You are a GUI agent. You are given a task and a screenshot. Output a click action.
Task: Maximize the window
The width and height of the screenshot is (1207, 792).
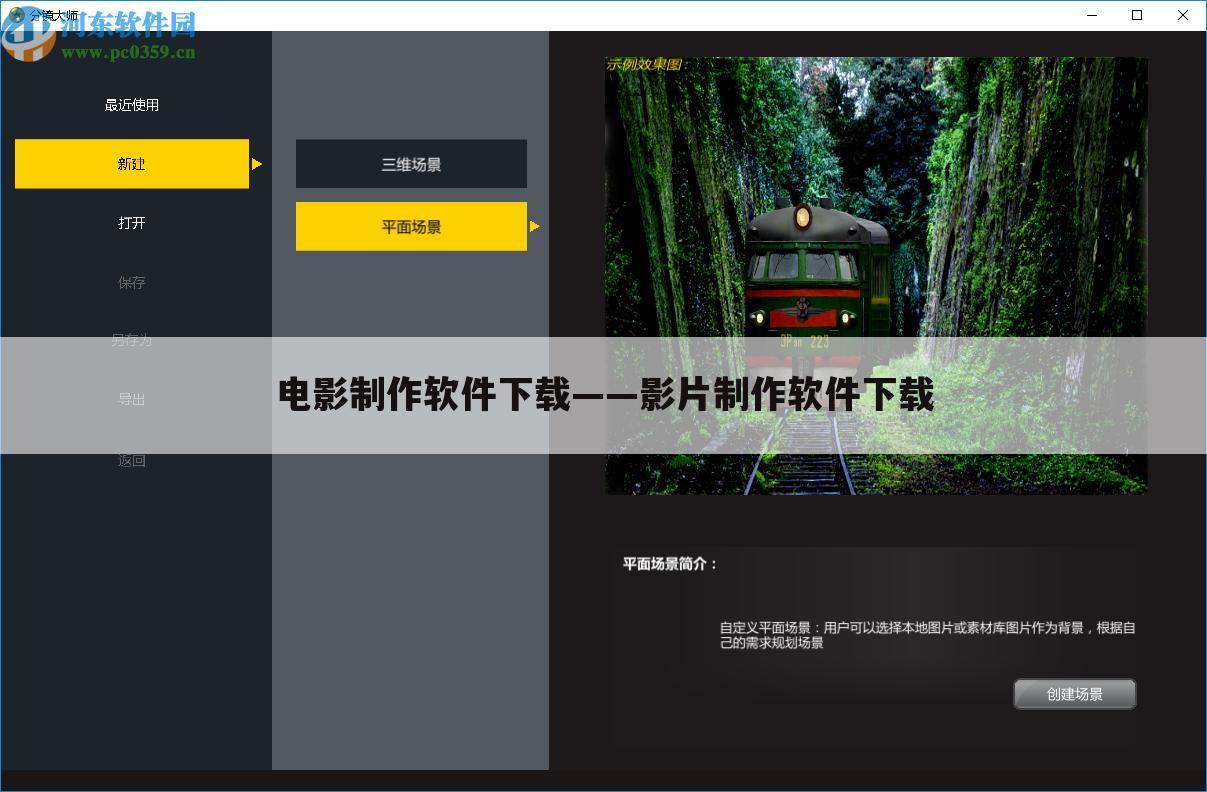point(1137,15)
